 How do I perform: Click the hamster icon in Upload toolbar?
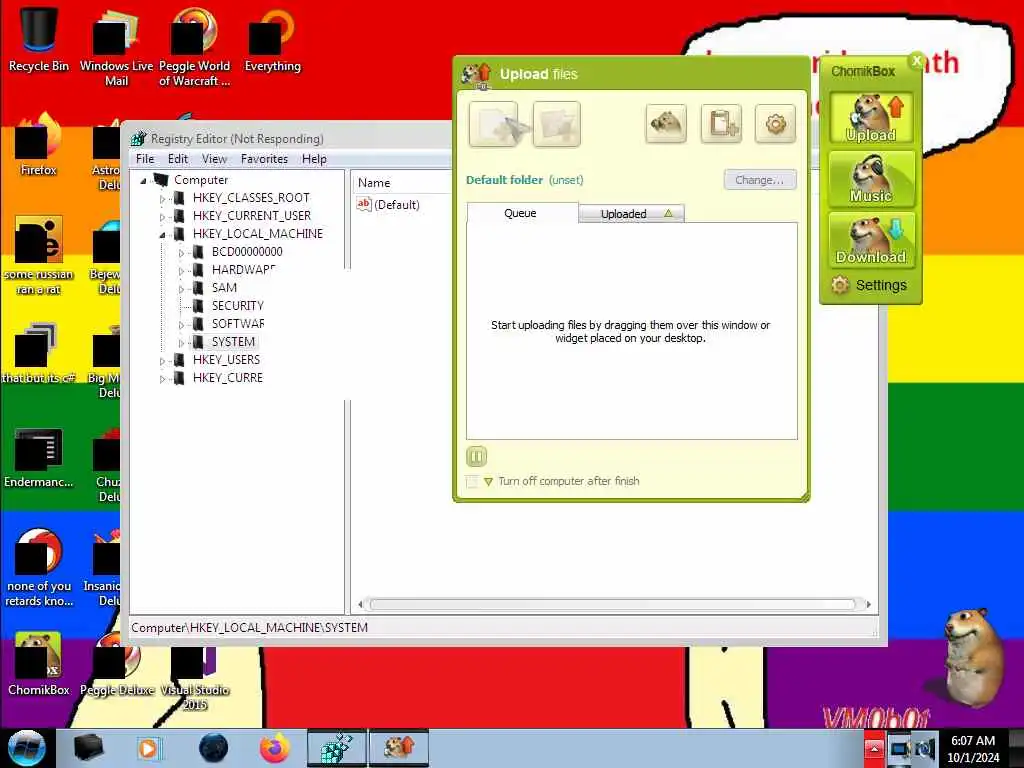666,123
